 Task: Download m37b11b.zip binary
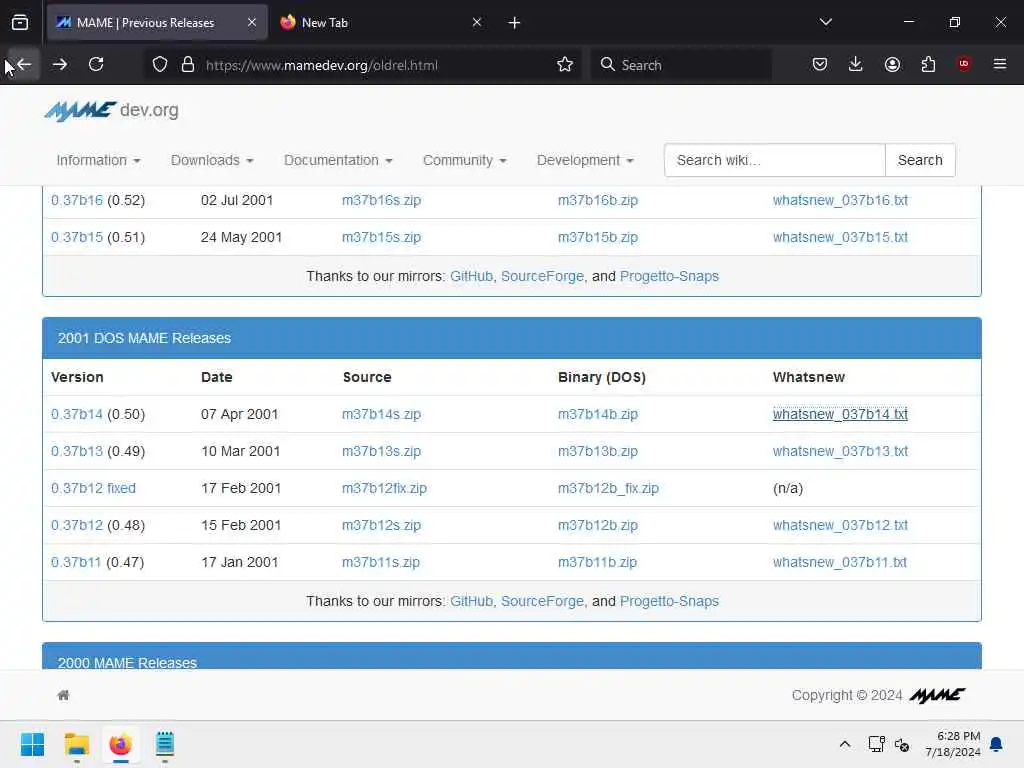tap(597, 562)
